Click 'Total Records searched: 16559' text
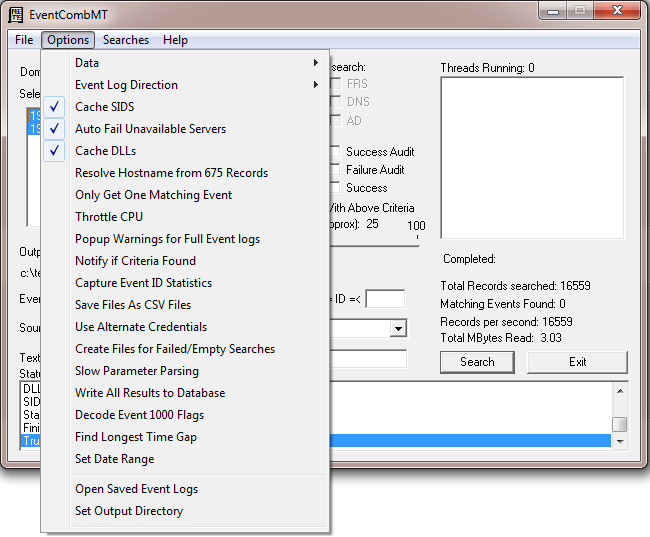 click(x=515, y=286)
